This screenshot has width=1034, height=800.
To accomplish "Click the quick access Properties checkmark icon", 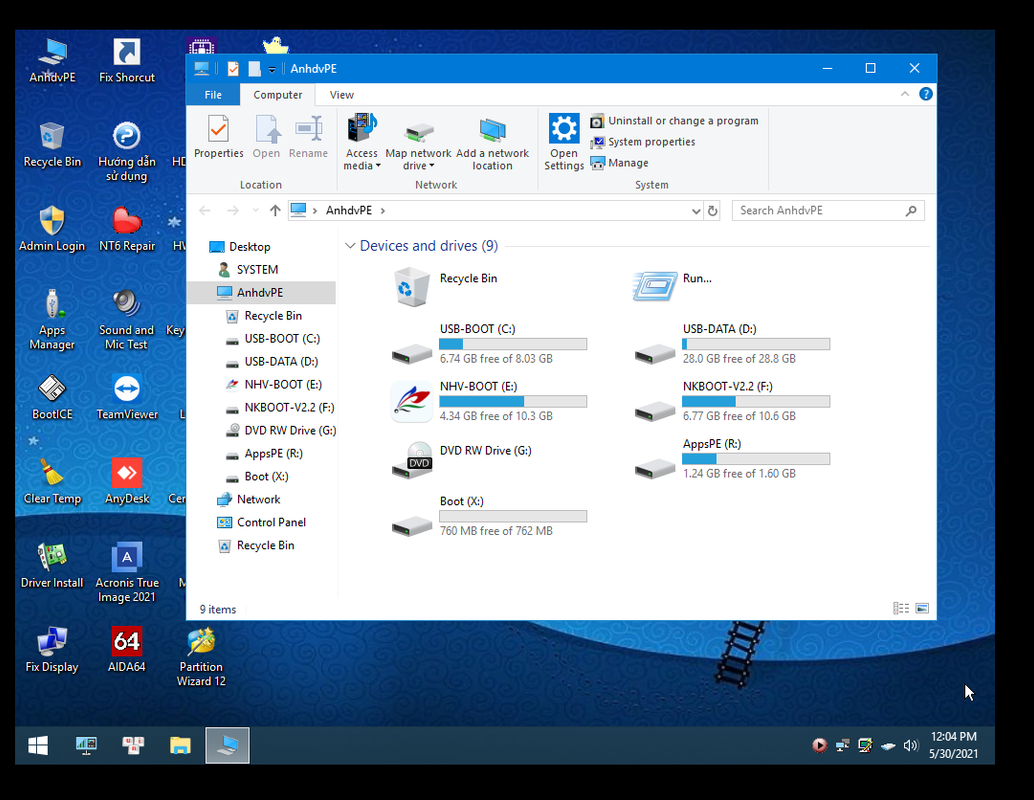I will [233, 69].
